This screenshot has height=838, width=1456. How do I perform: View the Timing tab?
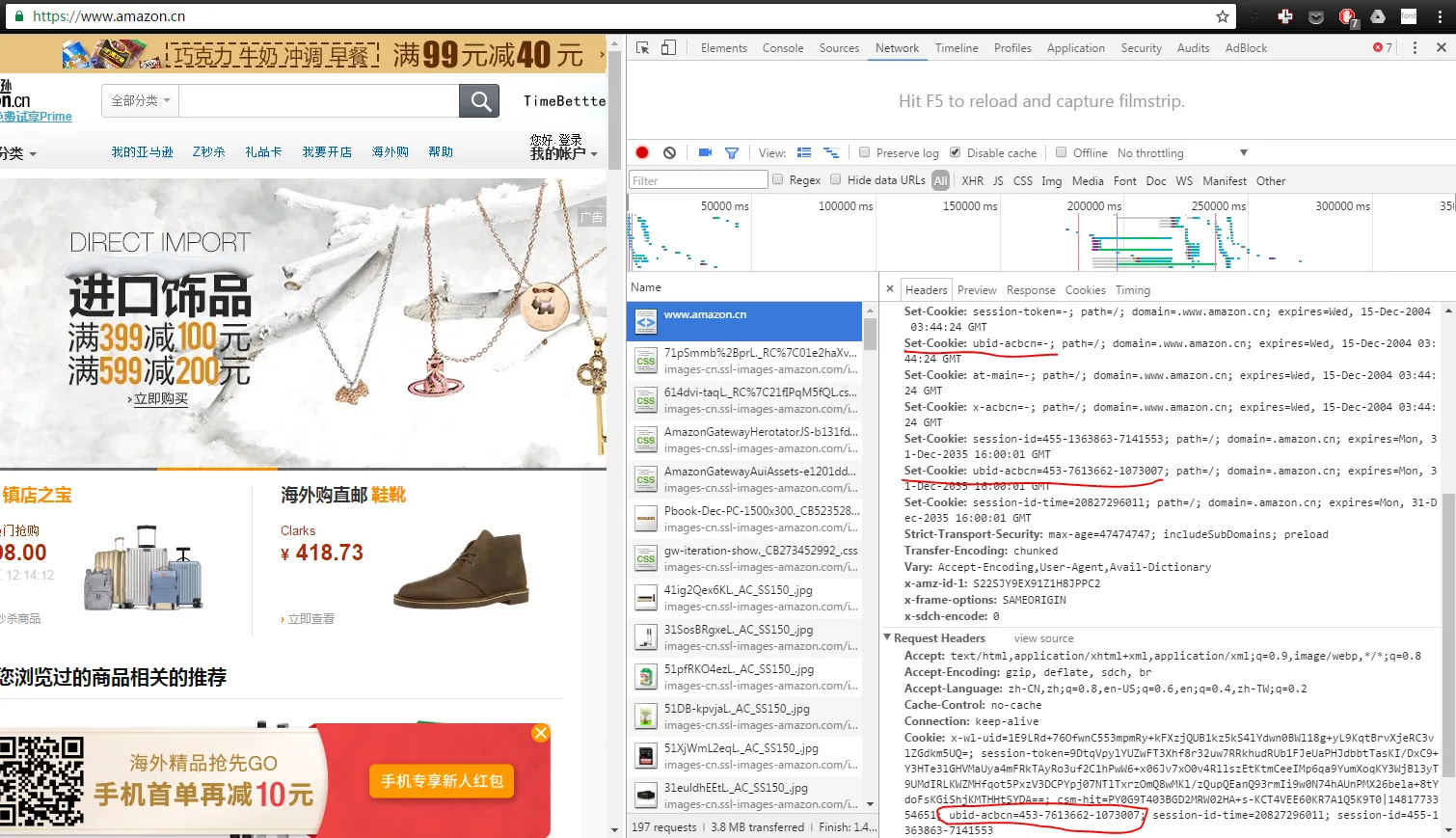click(1132, 289)
